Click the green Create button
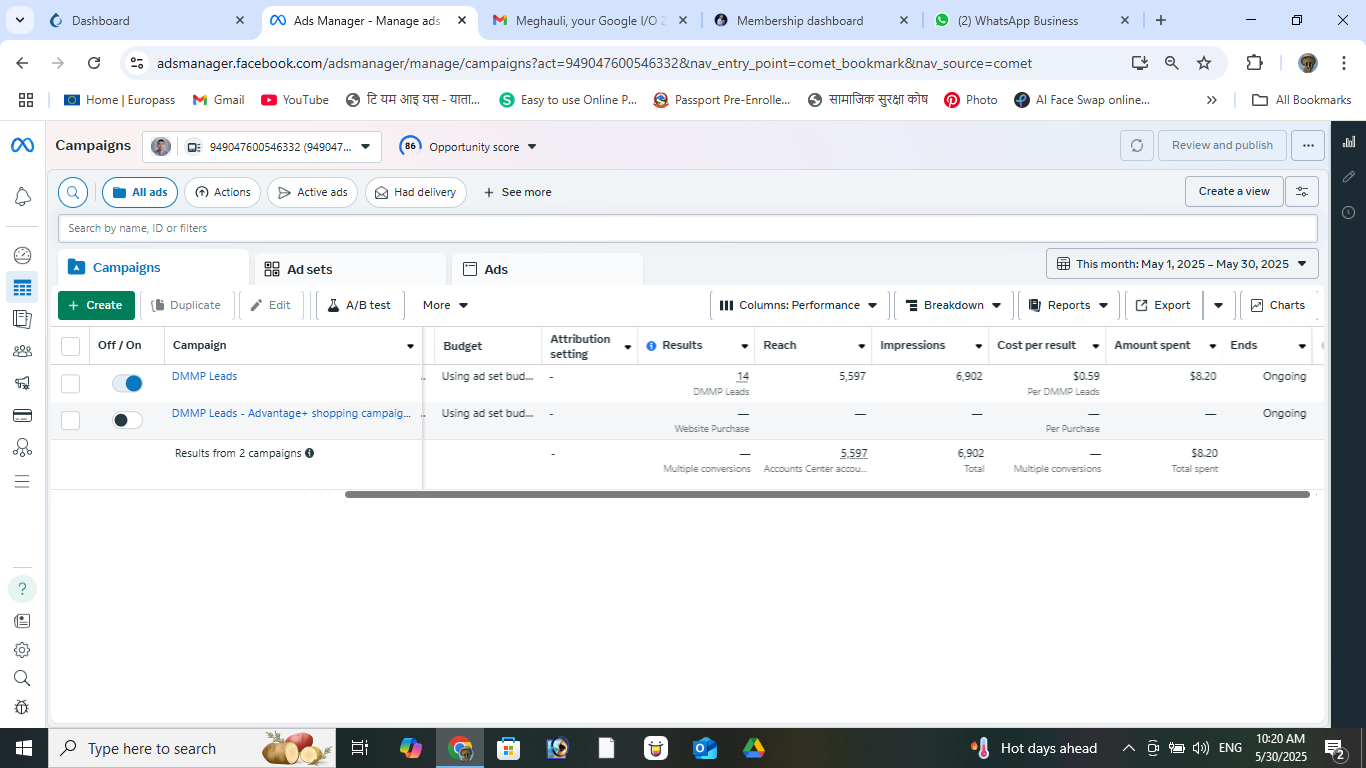Viewport: 1366px width, 768px height. (x=96, y=305)
